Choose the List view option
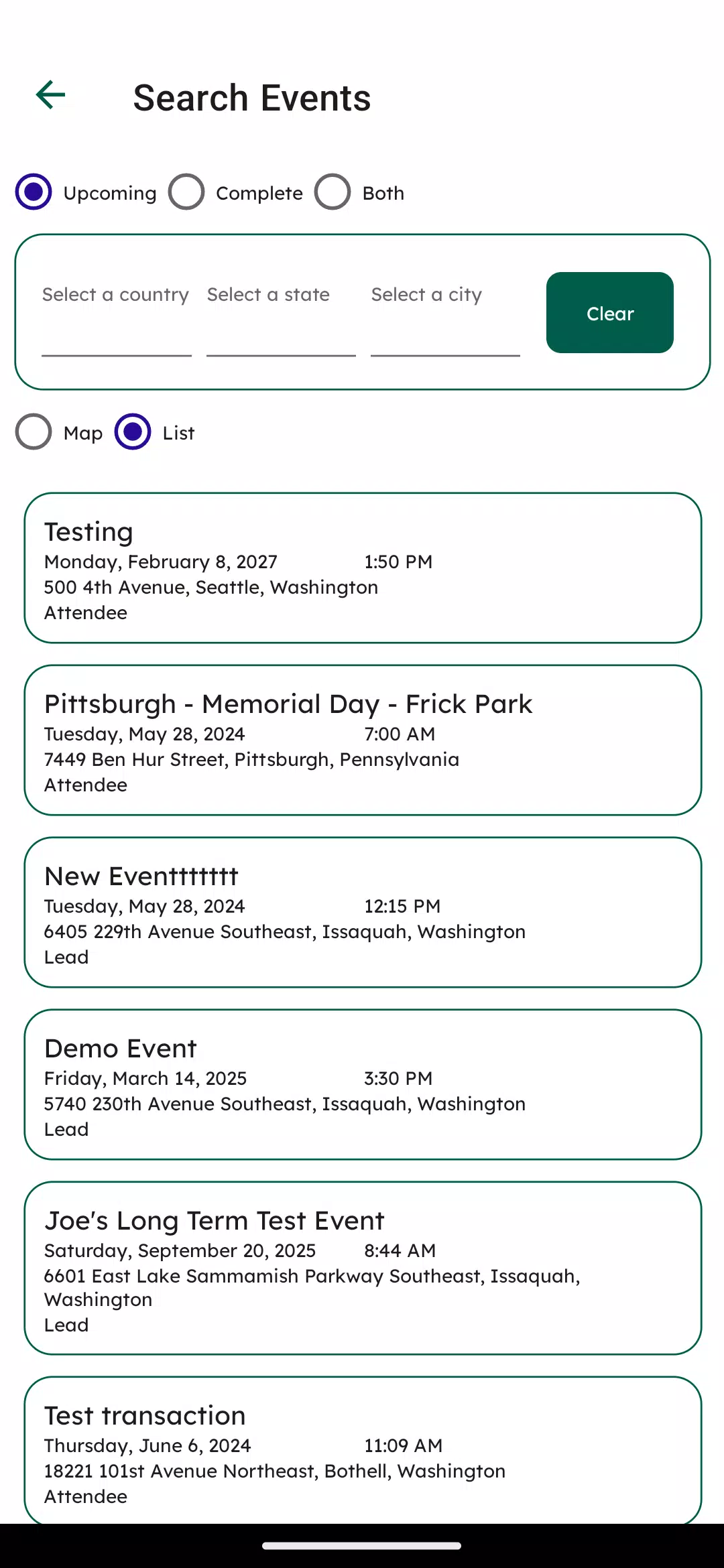The image size is (724, 1568). click(x=133, y=432)
